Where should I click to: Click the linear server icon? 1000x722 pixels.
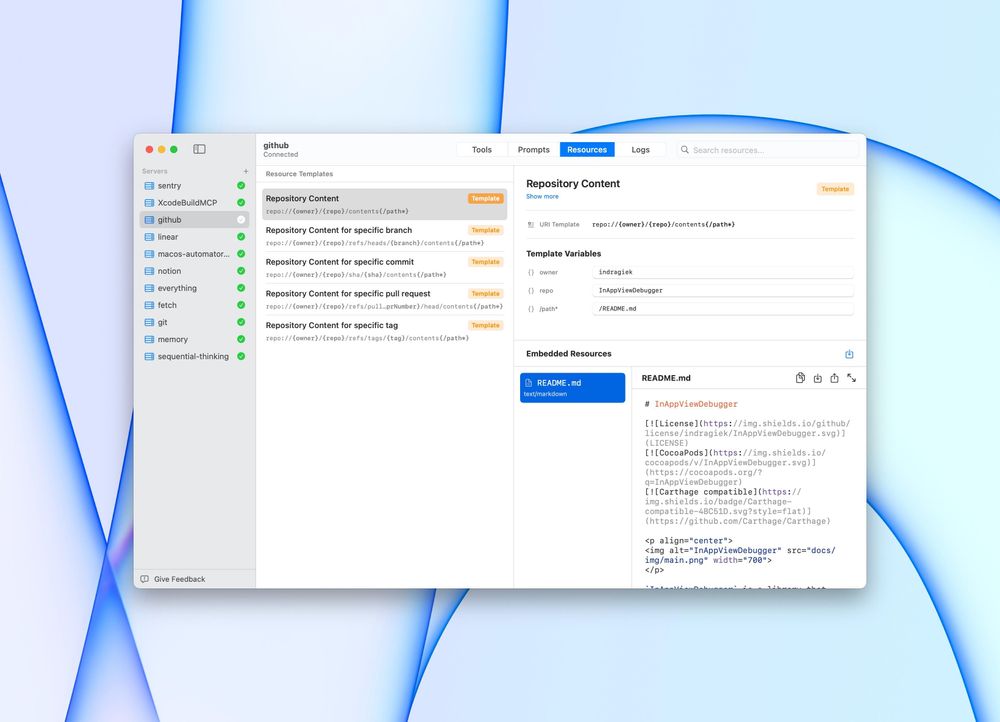click(149, 237)
